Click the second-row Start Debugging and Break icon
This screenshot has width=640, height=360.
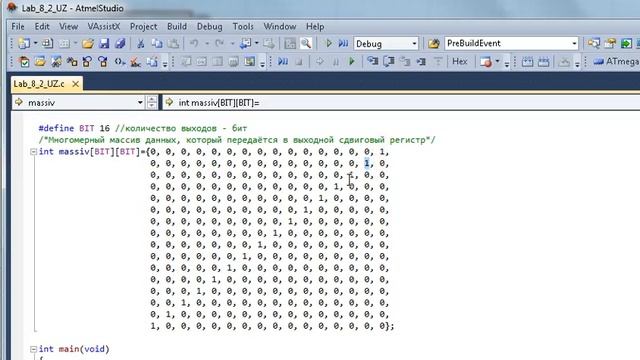click(283, 62)
